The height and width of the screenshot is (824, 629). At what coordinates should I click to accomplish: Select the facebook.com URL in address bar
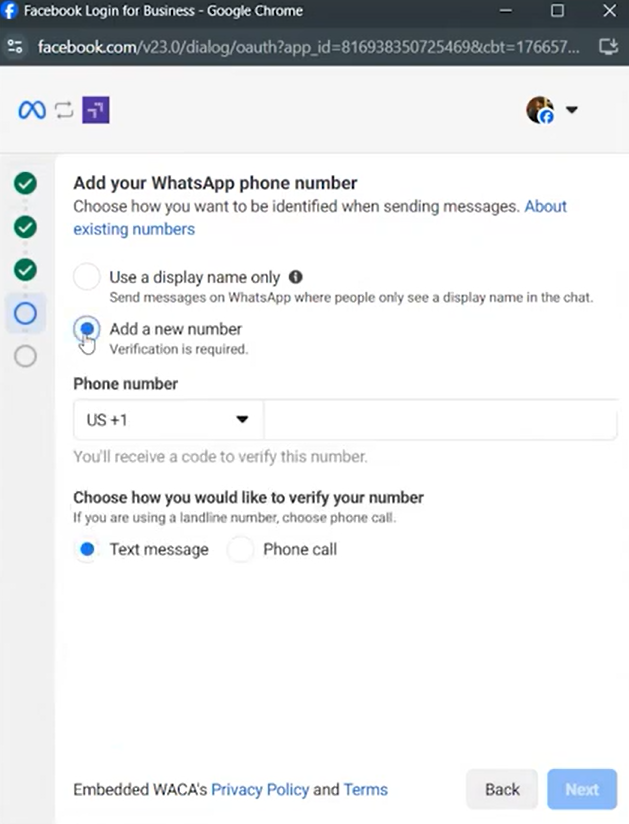[308, 47]
